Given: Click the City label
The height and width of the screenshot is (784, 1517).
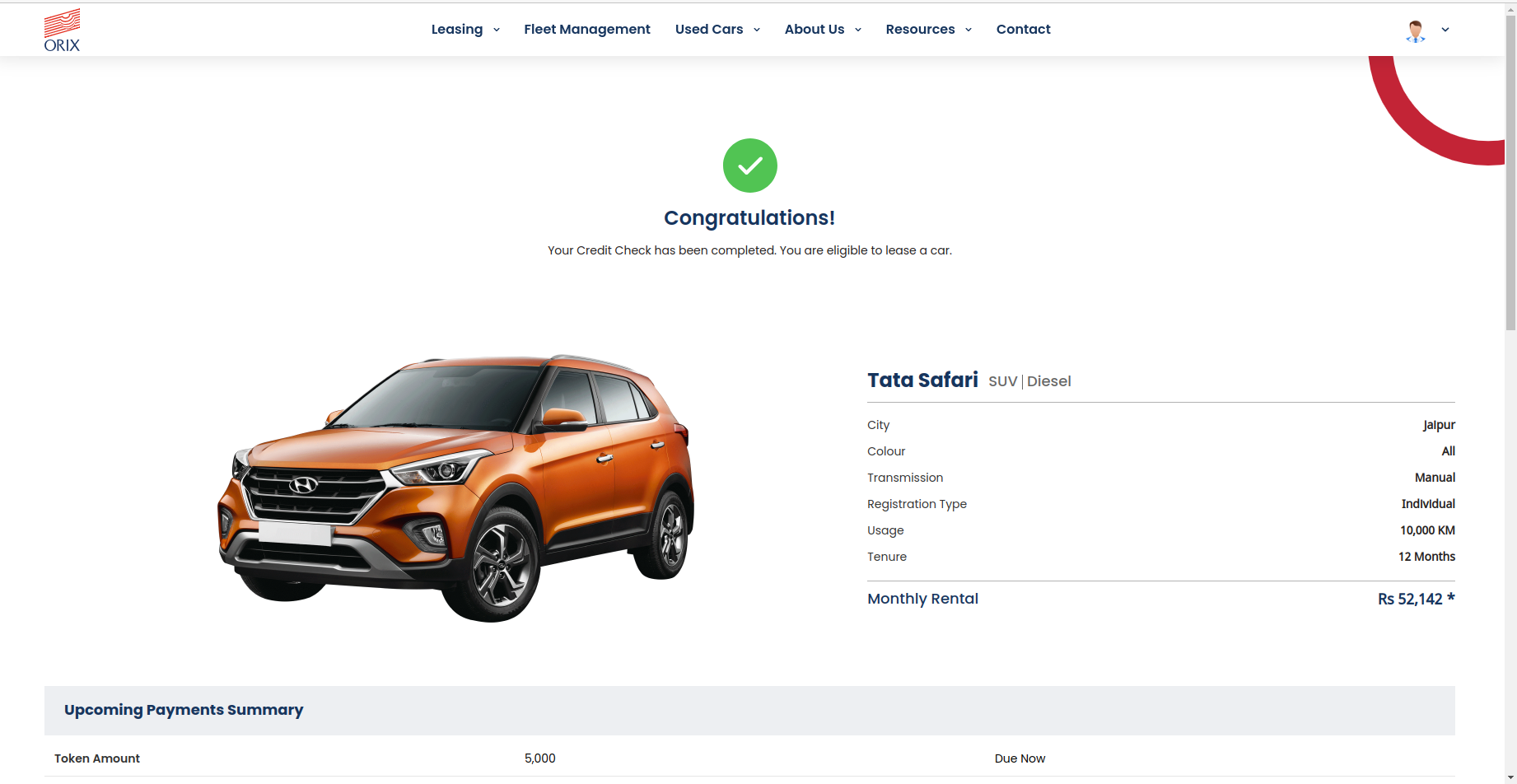Looking at the screenshot, I should coord(878,425).
